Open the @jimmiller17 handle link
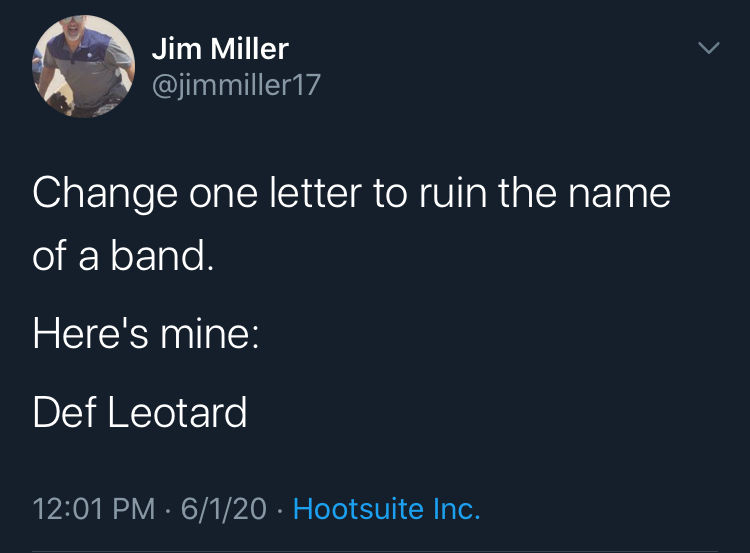750x553 pixels. pyautogui.click(x=236, y=85)
